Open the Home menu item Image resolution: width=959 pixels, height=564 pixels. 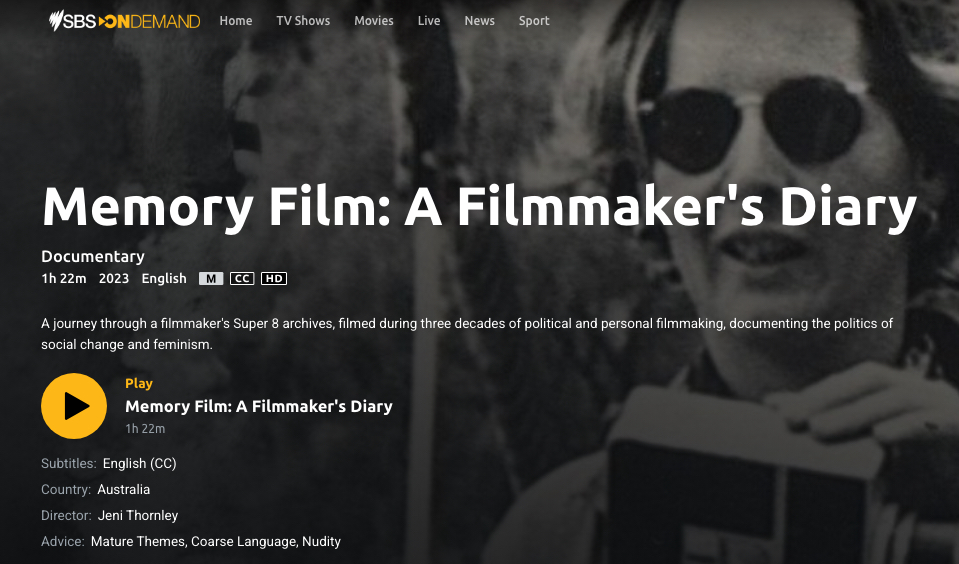point(236,21)
